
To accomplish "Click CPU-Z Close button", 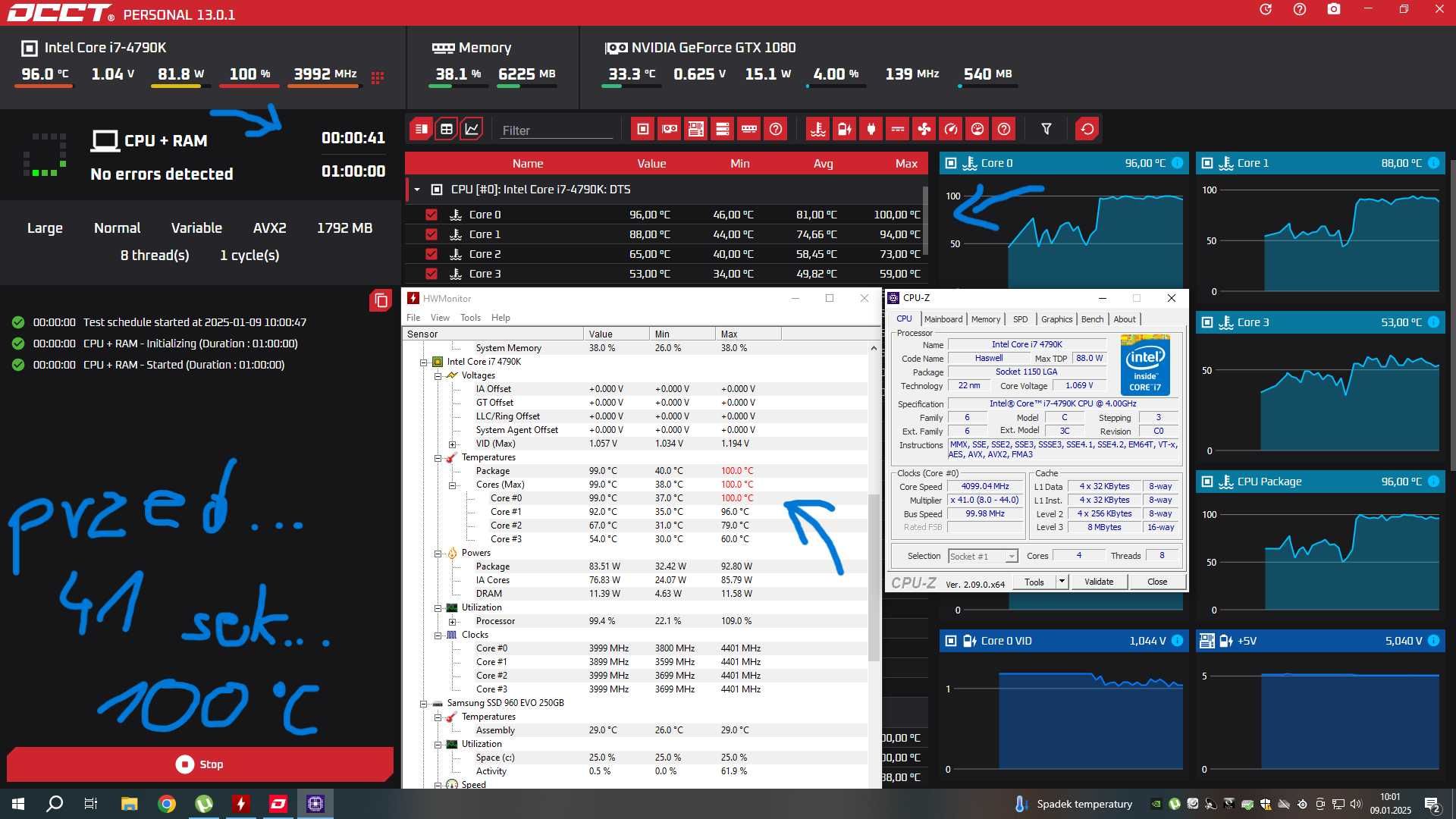I will coord(1157,582).
